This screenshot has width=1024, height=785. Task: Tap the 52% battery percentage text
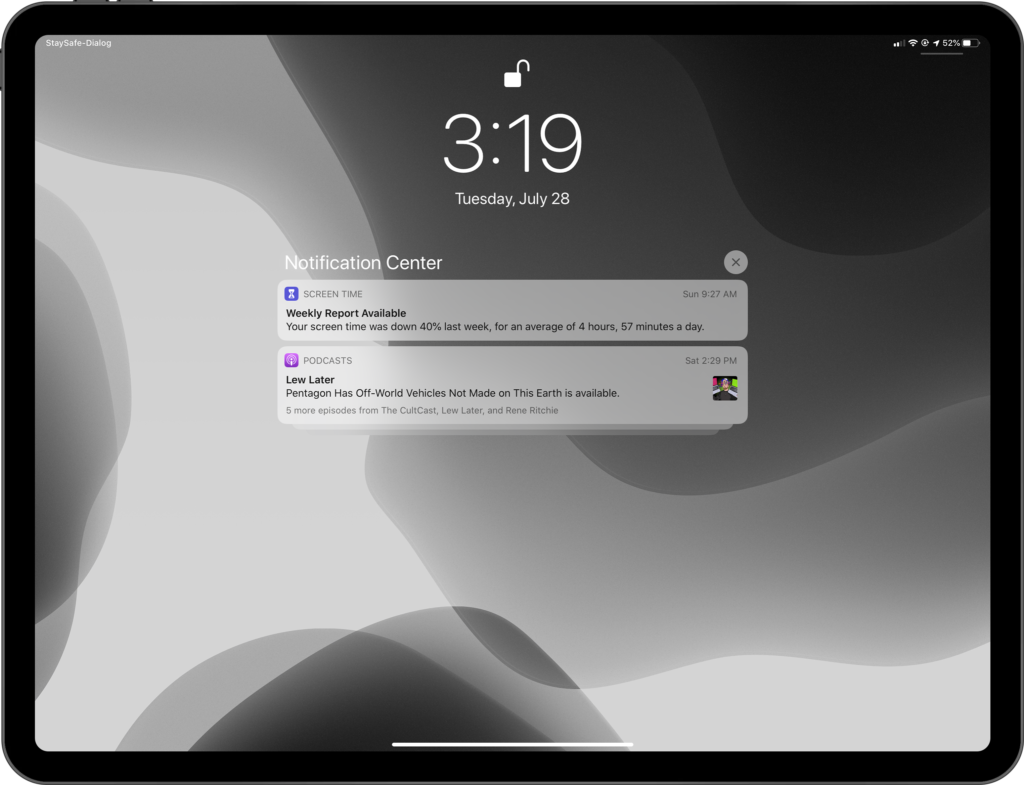[951, 44]
